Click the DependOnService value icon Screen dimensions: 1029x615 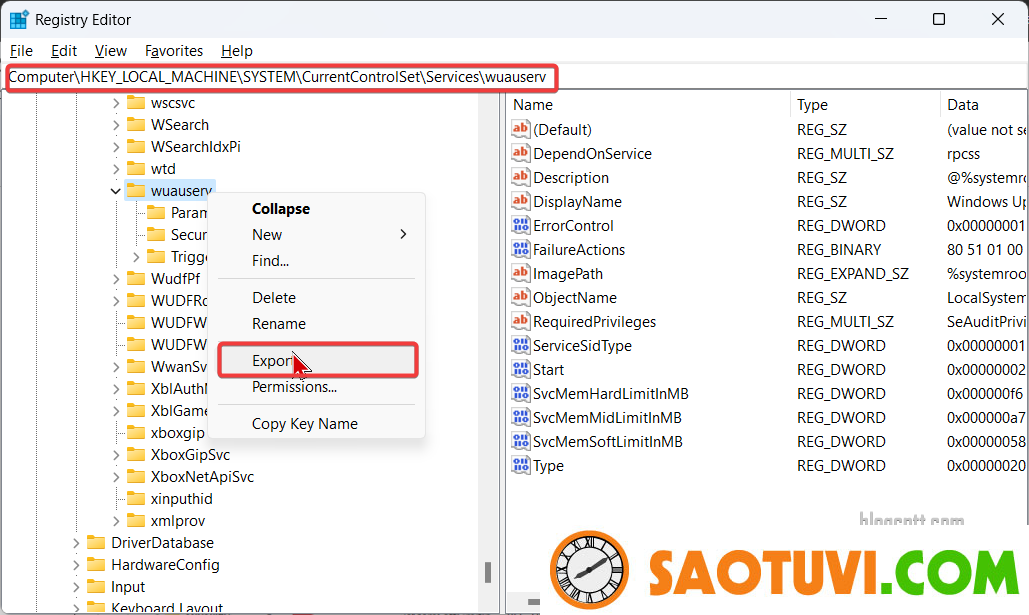point(520,153)
